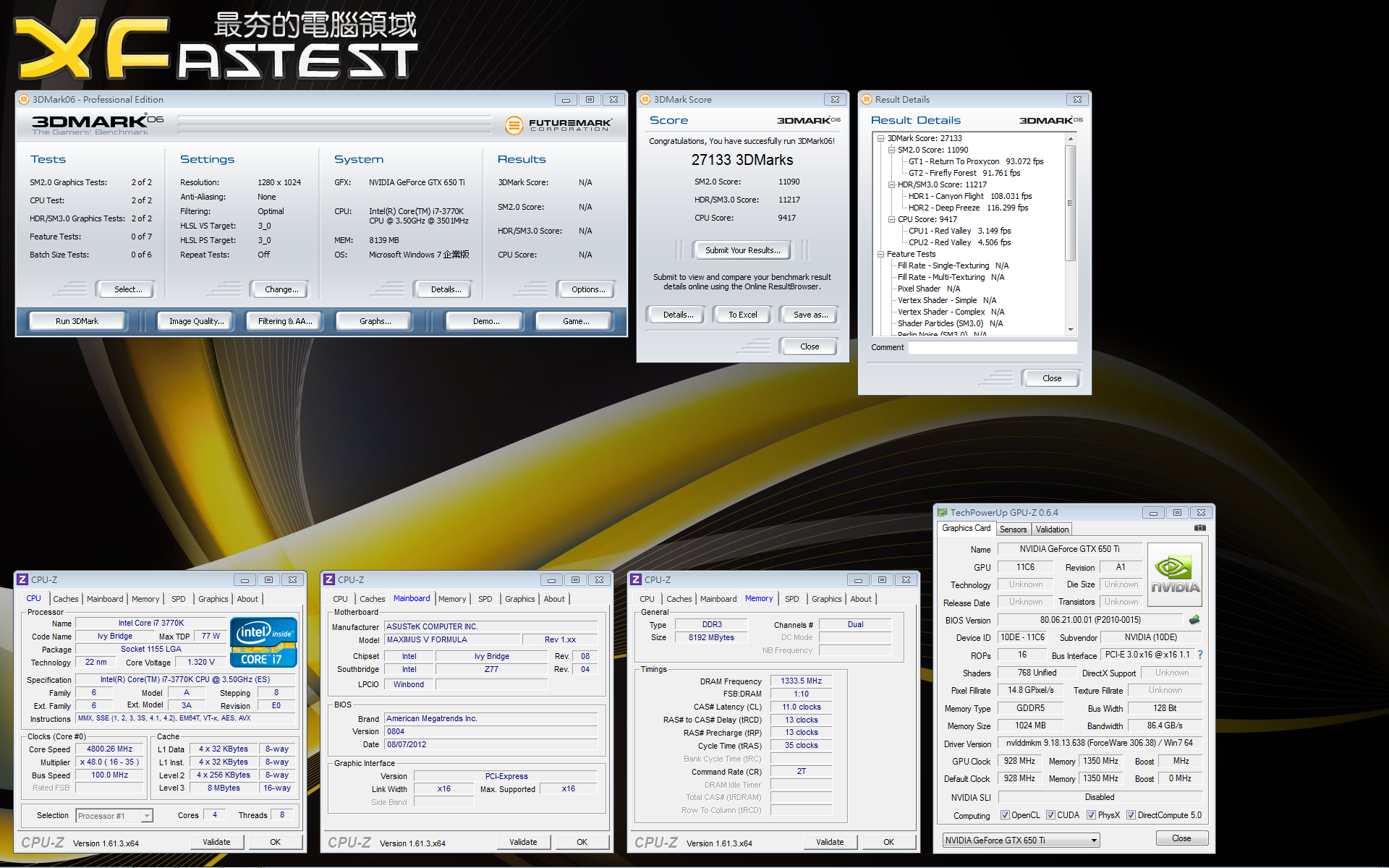The image size is (1389, 868).
Task: Open About tab in CPU-Z Processor window
Action: [247, 599]
